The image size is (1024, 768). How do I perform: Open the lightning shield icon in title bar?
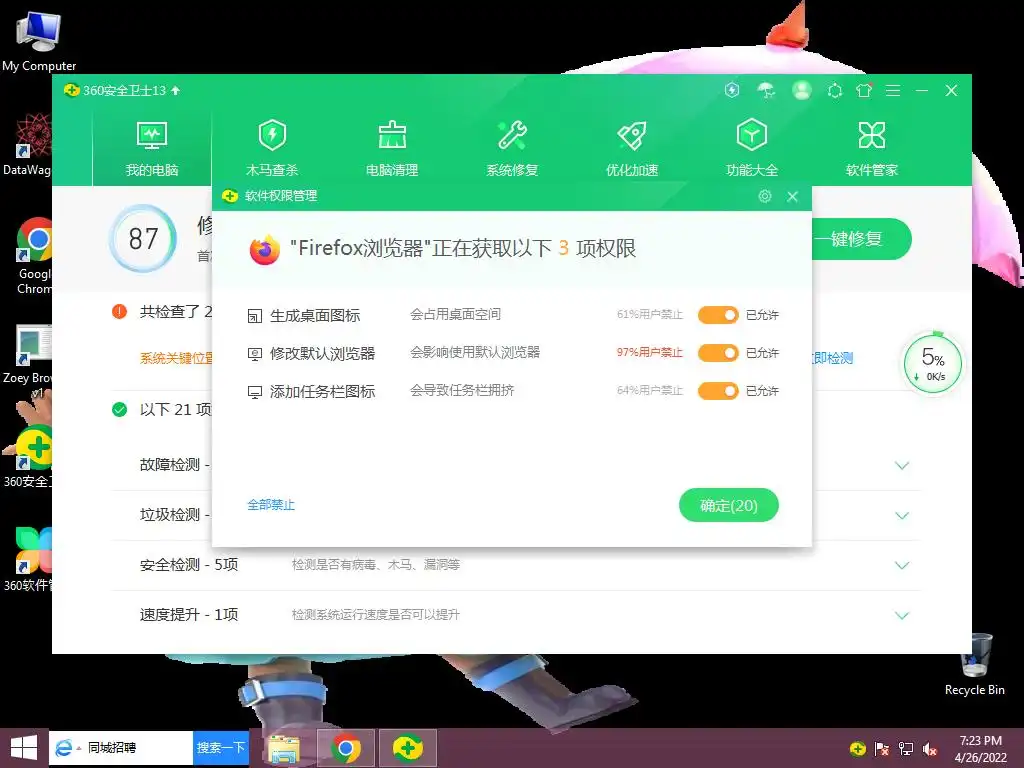coord(732,90)
